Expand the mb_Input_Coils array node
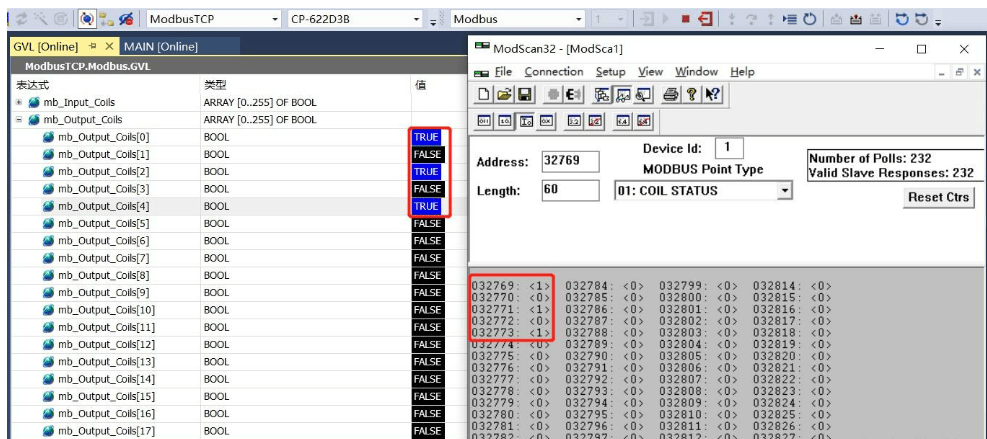Image resolution: width=987 pixels, height=439 pixels. (x=19, y=102)
